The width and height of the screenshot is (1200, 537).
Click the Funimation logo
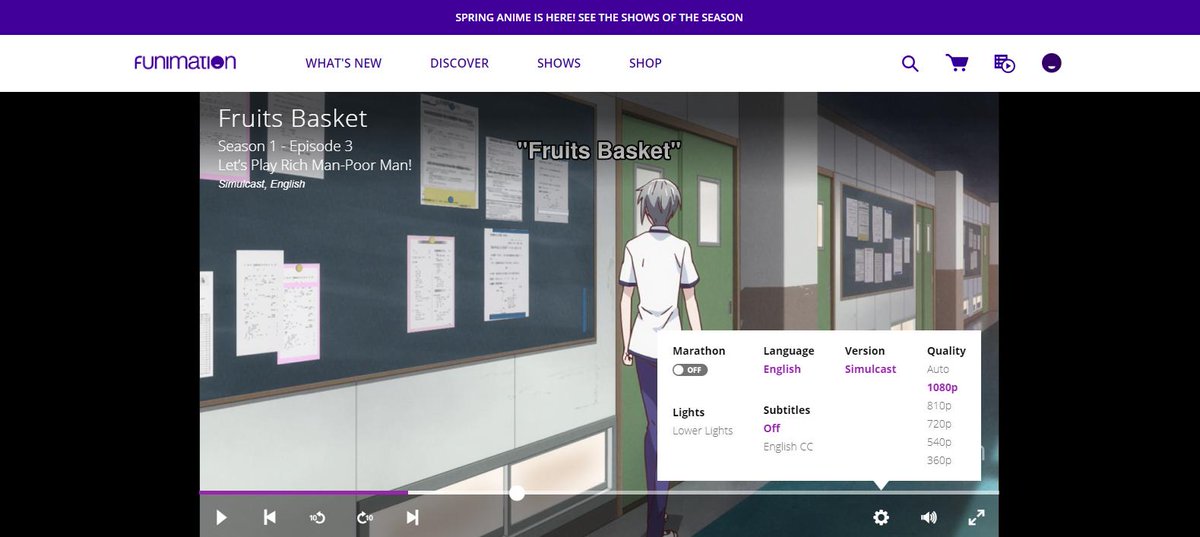185,62
